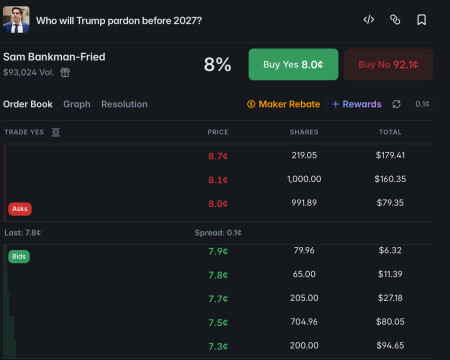The height and width of the screenshot is (360, 450).
Task: Open the 0.1¢ tick size dropdown
Action: [422, 104]
